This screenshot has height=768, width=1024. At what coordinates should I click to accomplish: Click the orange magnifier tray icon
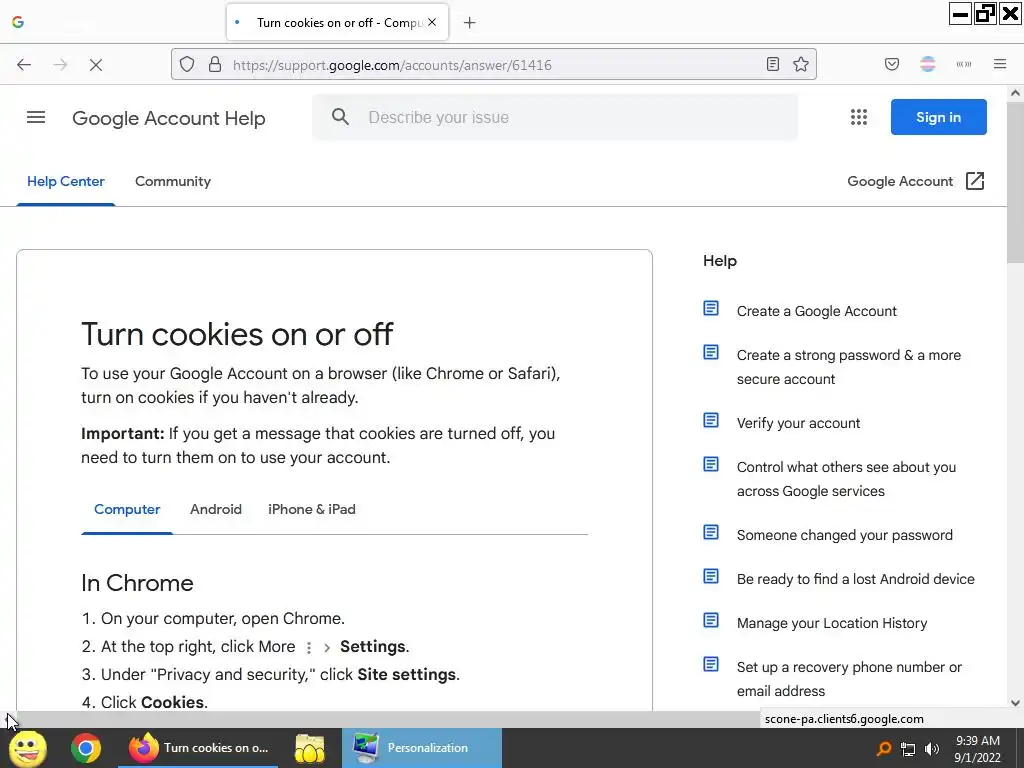(x=884, y=748)
